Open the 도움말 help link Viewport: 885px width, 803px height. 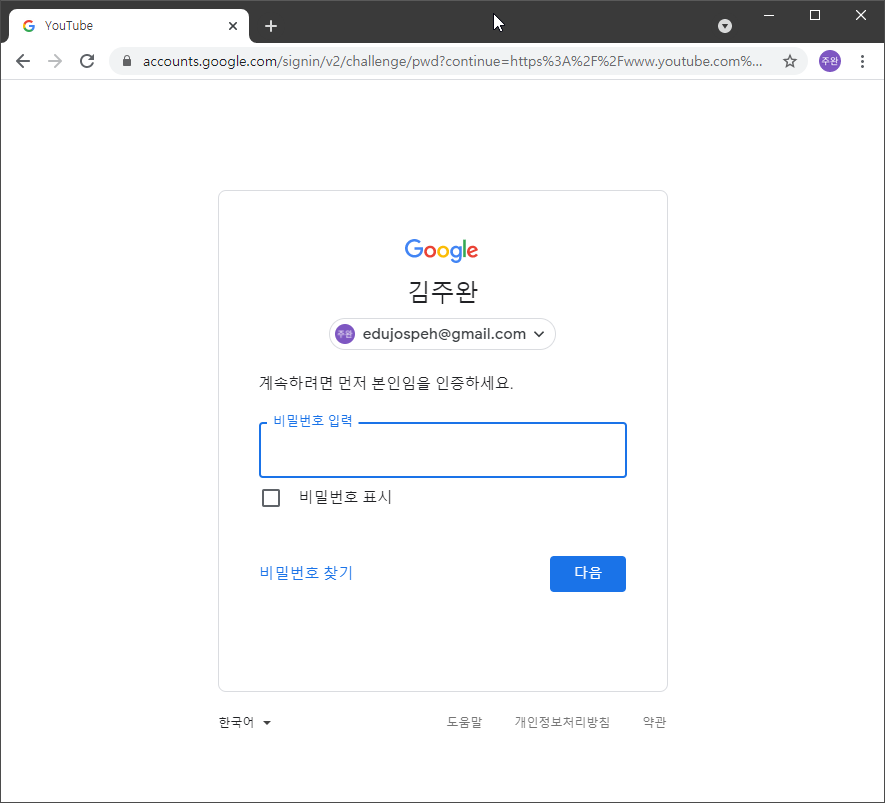[x=464, y=722]
